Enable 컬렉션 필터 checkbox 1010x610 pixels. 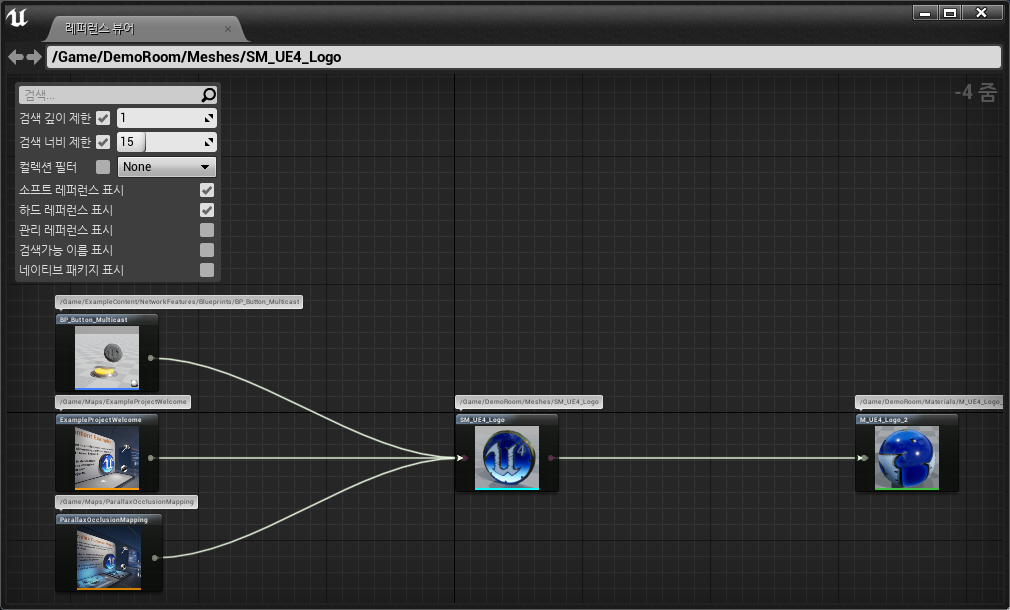pos(103,167)
